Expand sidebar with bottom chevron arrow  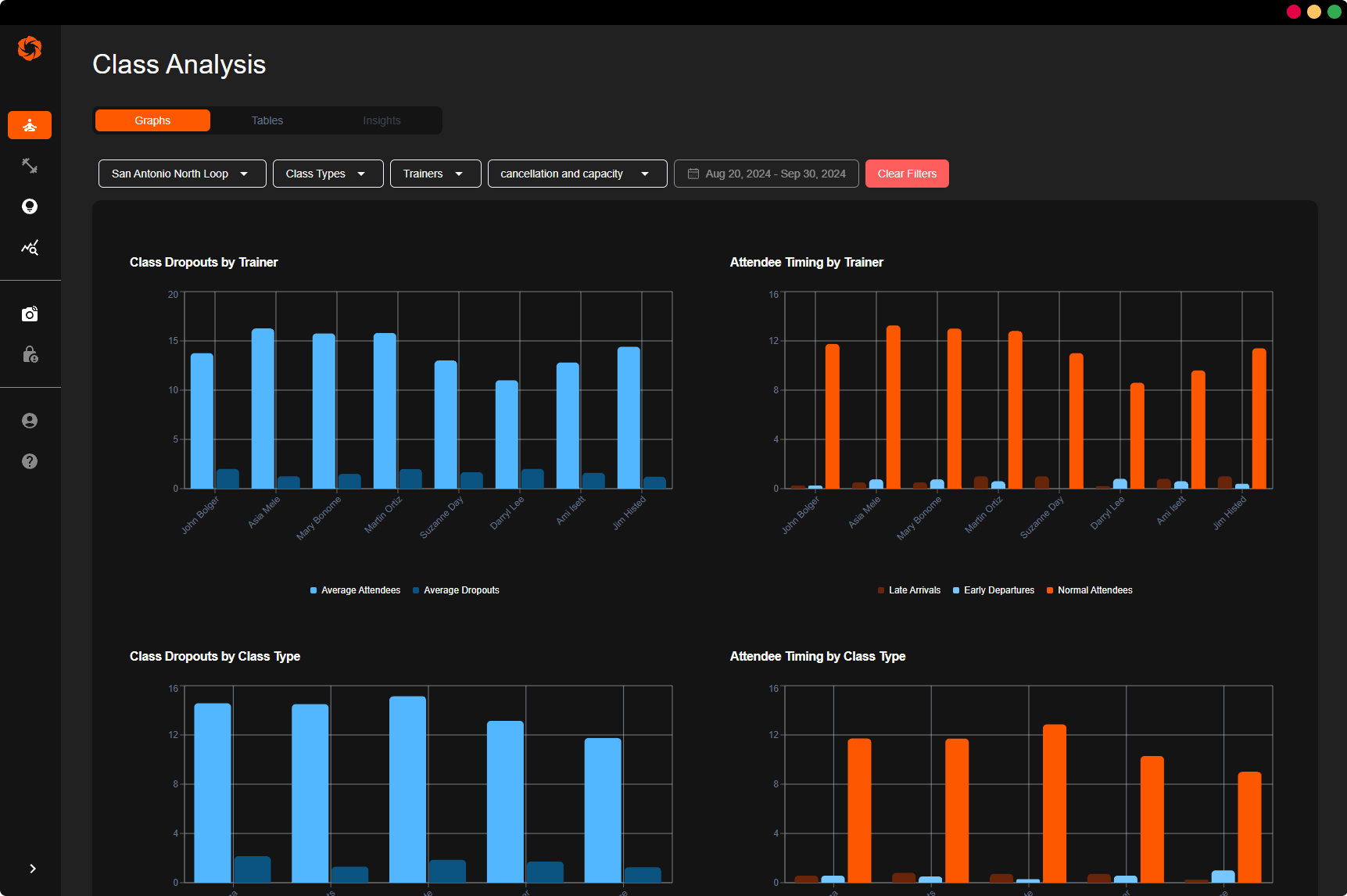point(32,869)
